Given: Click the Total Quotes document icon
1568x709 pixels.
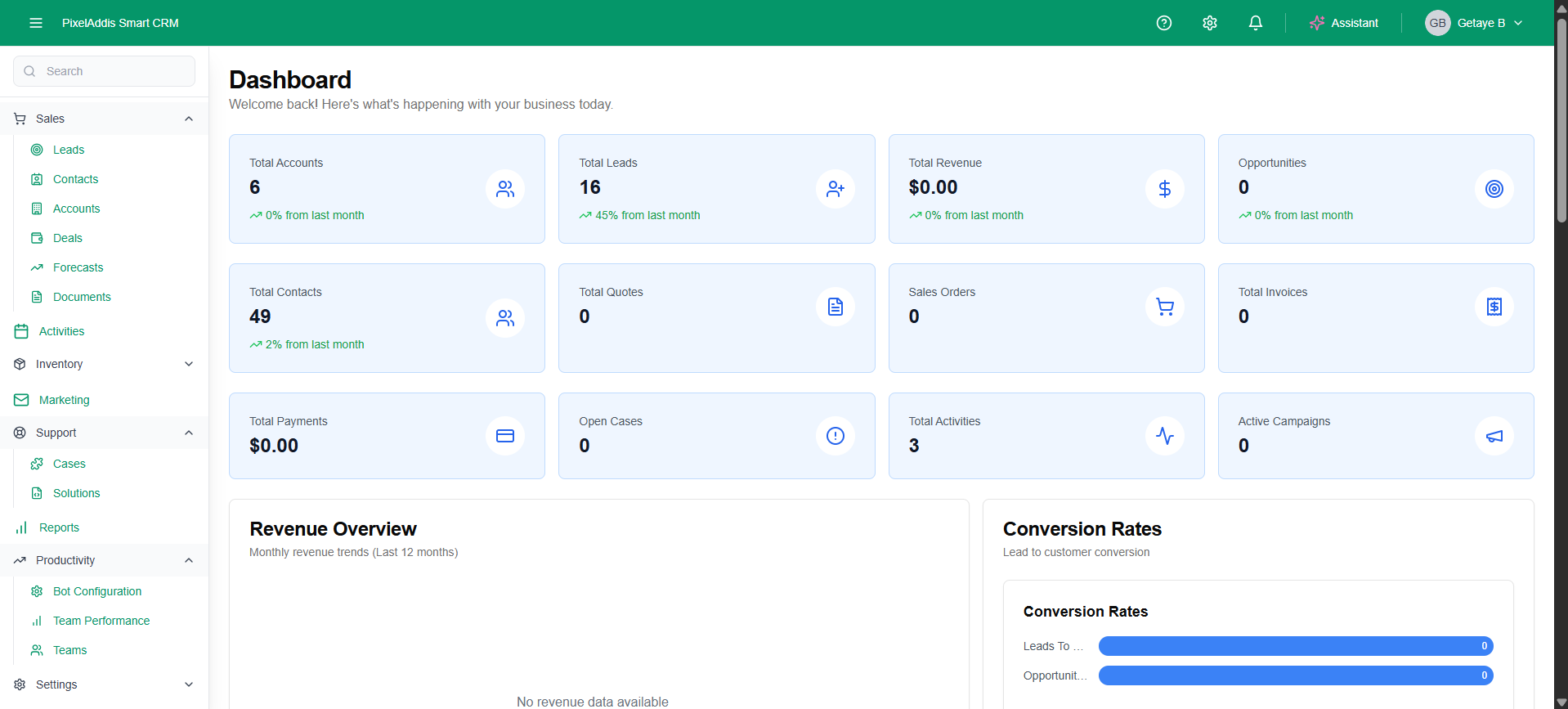Looking at the screenshot, I should coord(835,307).
